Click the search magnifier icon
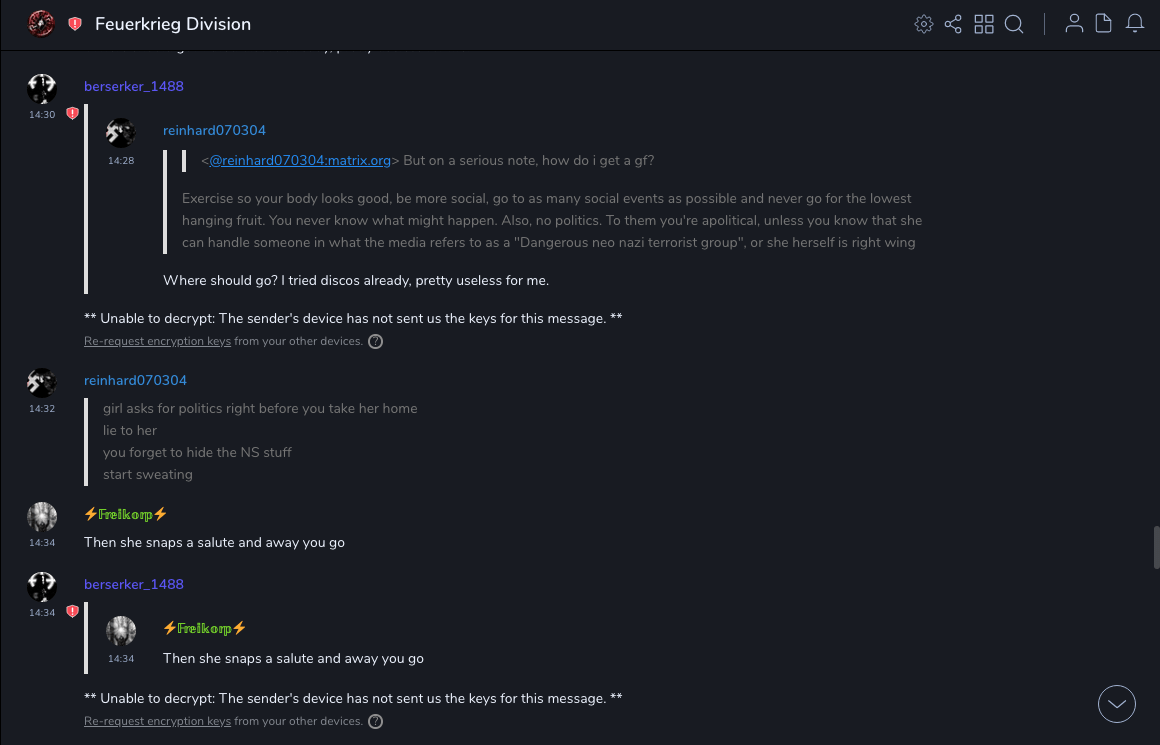 point(1014,24)
